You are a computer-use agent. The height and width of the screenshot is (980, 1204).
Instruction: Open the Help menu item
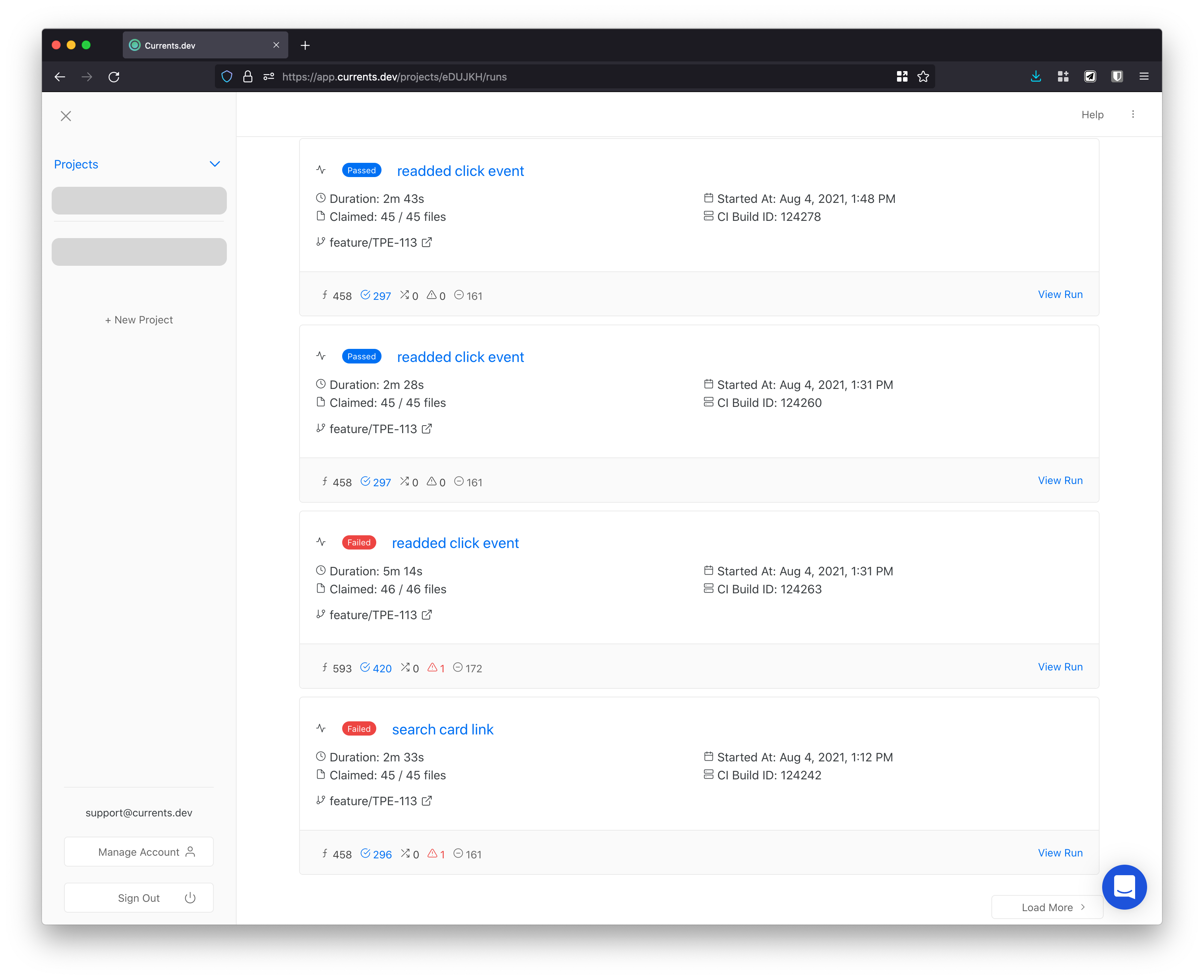[x=1092, y=115]
